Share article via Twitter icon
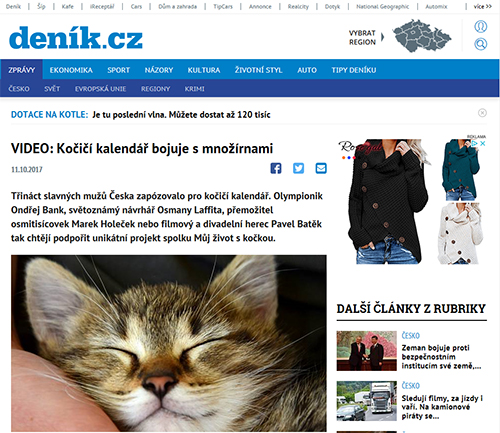Image resolution: width=500 pixels, height=433 pixels. 298,168
